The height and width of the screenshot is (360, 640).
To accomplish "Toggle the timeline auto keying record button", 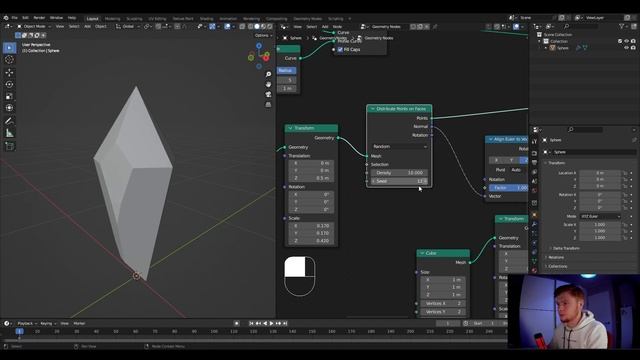I will (236, 323).
